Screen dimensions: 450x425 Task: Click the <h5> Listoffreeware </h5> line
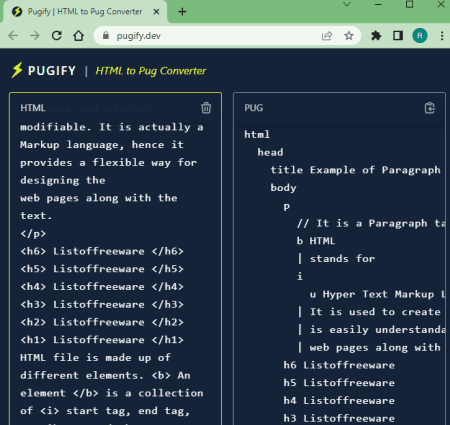pyautogui.click(x=102, y=269)
